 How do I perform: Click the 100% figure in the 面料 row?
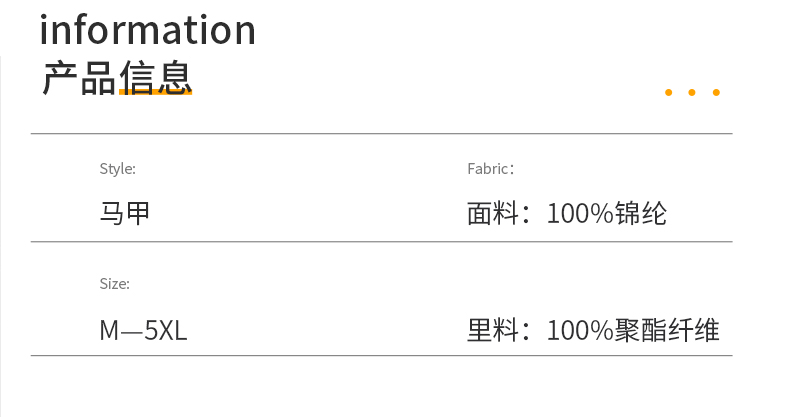(580, 214)
